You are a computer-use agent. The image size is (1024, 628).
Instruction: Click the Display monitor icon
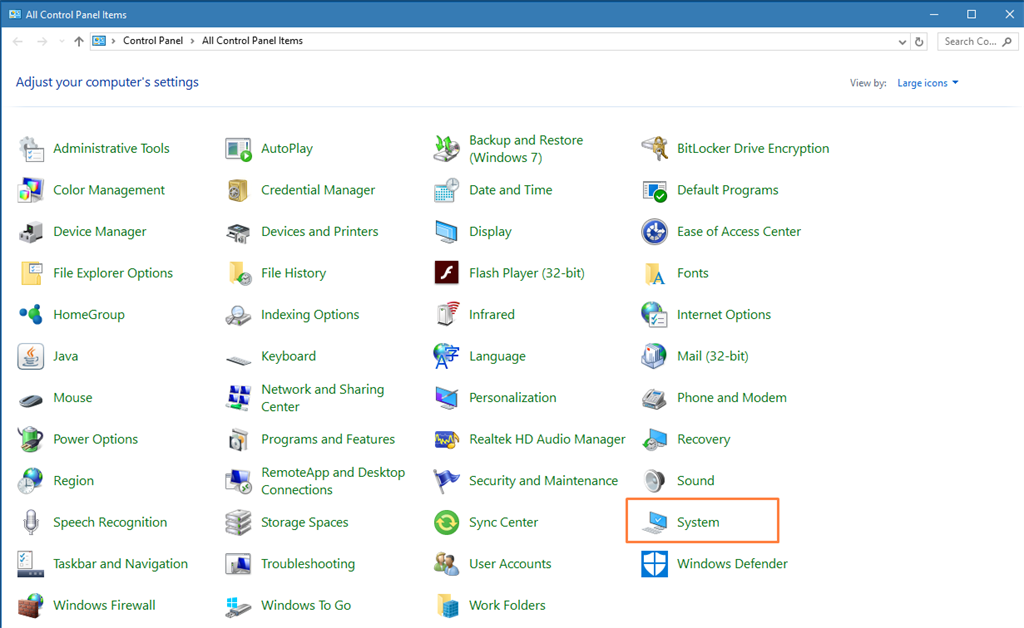pyautogui.click(x=447, y=232)
